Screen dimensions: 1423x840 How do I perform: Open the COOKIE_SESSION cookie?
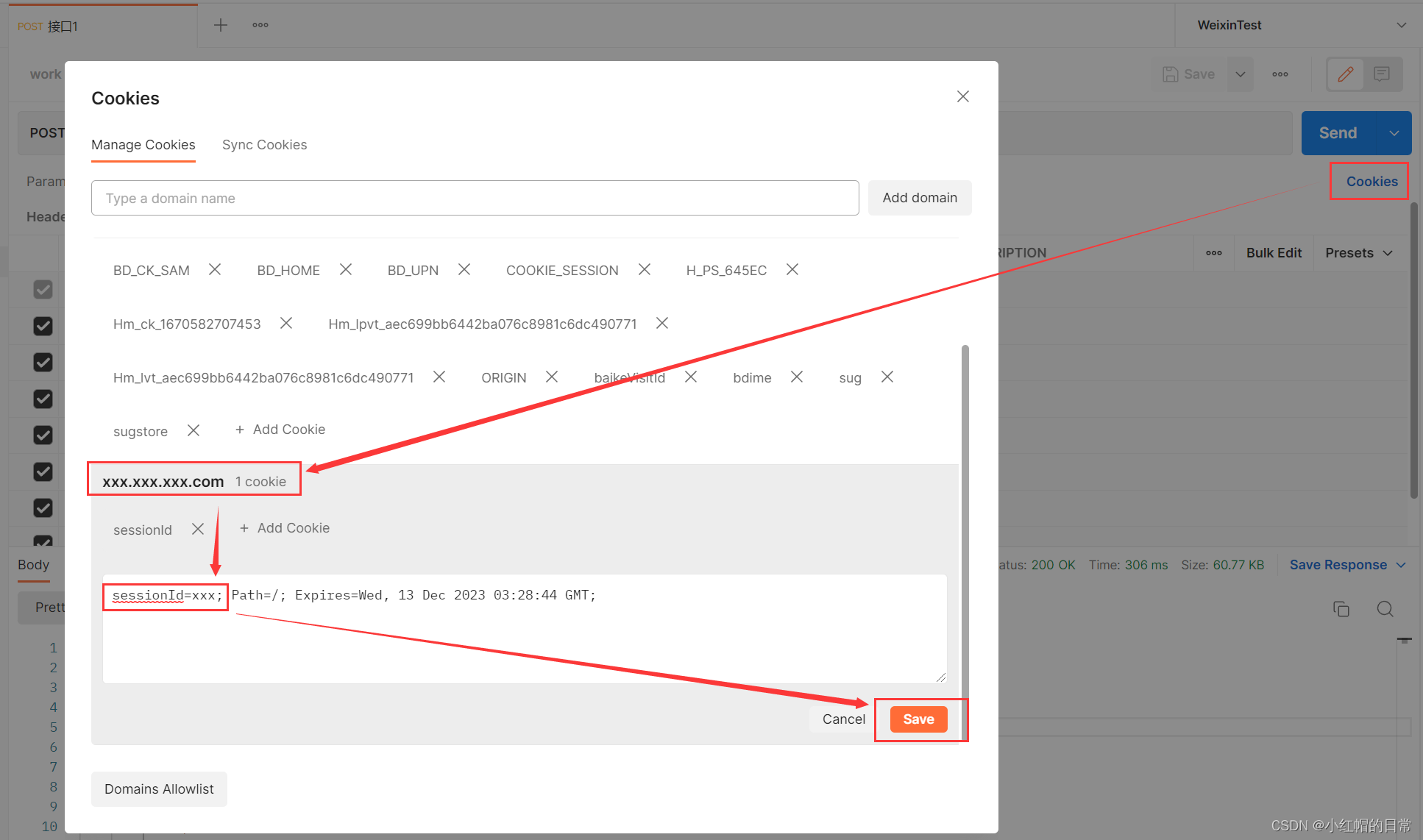[x=562, y=270]
